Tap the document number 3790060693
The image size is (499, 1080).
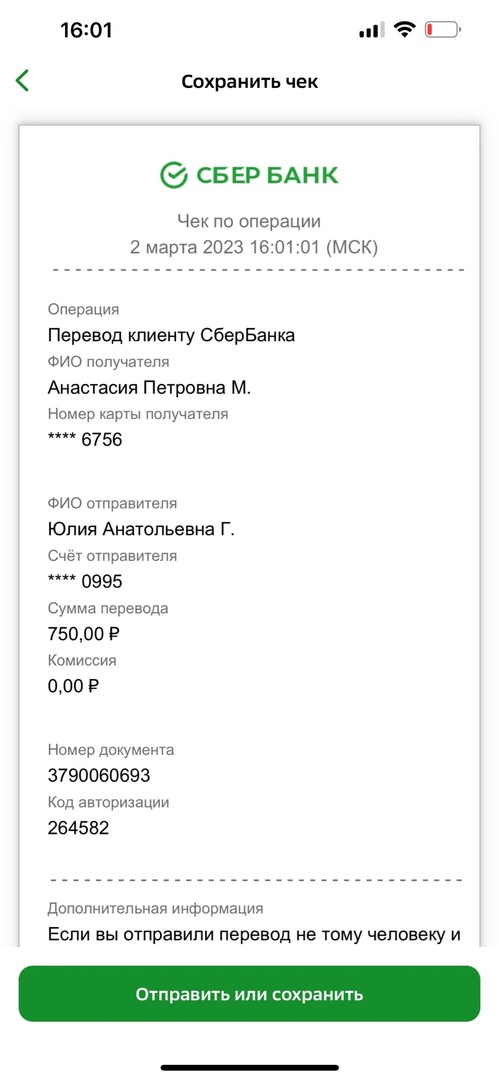pyautogui.click(x=99, y=776)
